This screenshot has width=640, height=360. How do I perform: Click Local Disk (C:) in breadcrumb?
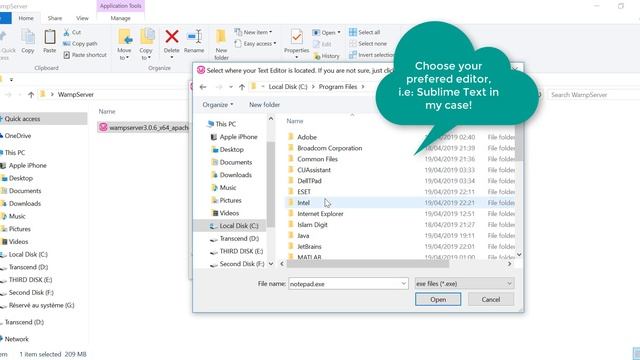tap(288, 87)
